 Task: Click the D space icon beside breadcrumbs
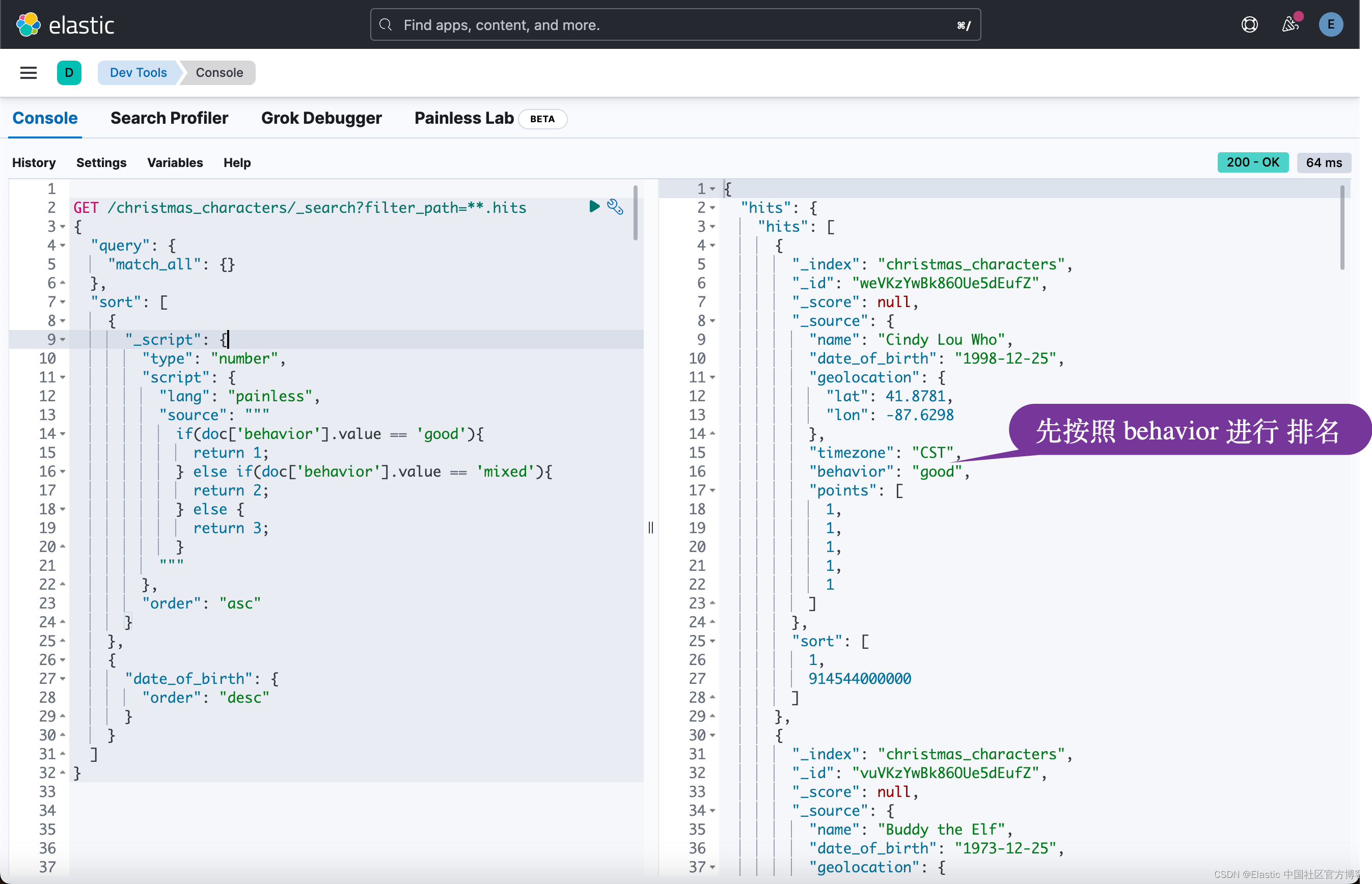click(x=69, y=72)
